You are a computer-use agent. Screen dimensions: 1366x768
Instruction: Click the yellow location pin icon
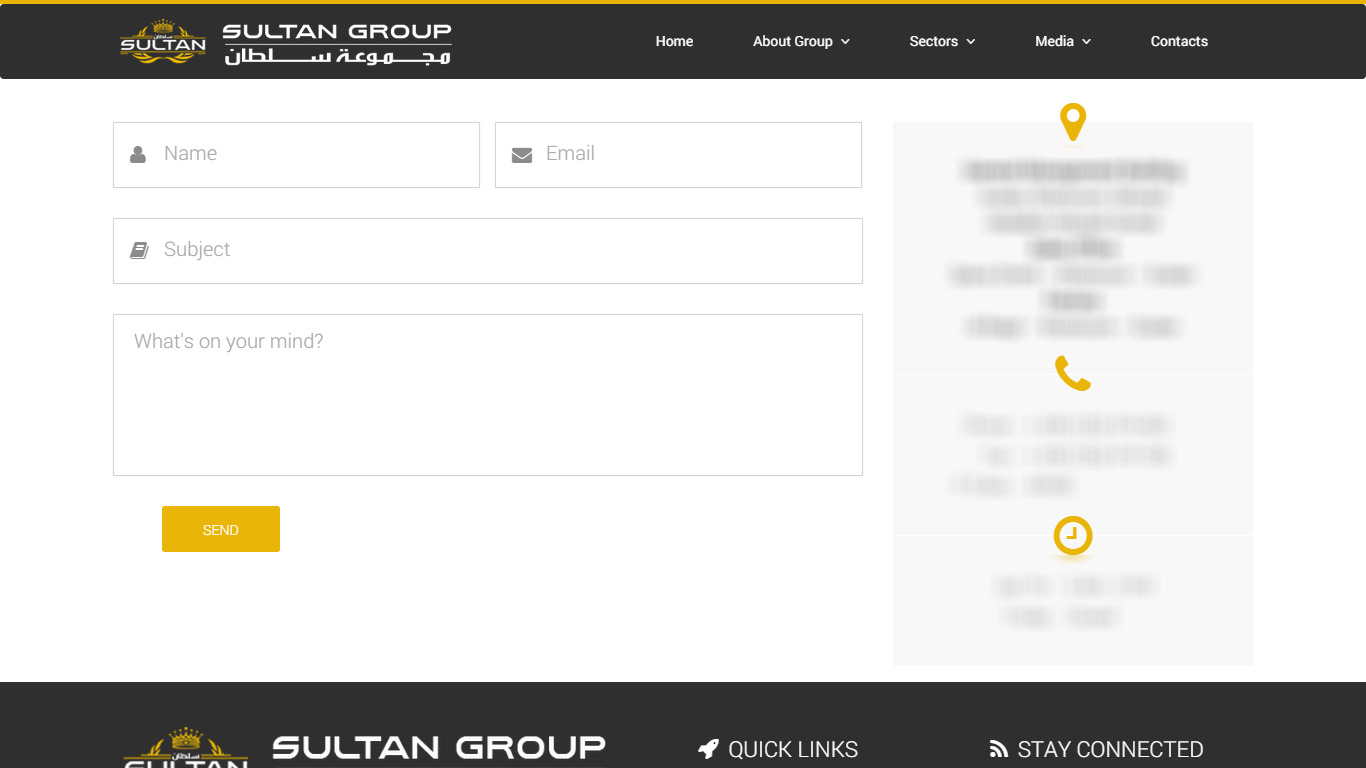tap(1072, 122)
